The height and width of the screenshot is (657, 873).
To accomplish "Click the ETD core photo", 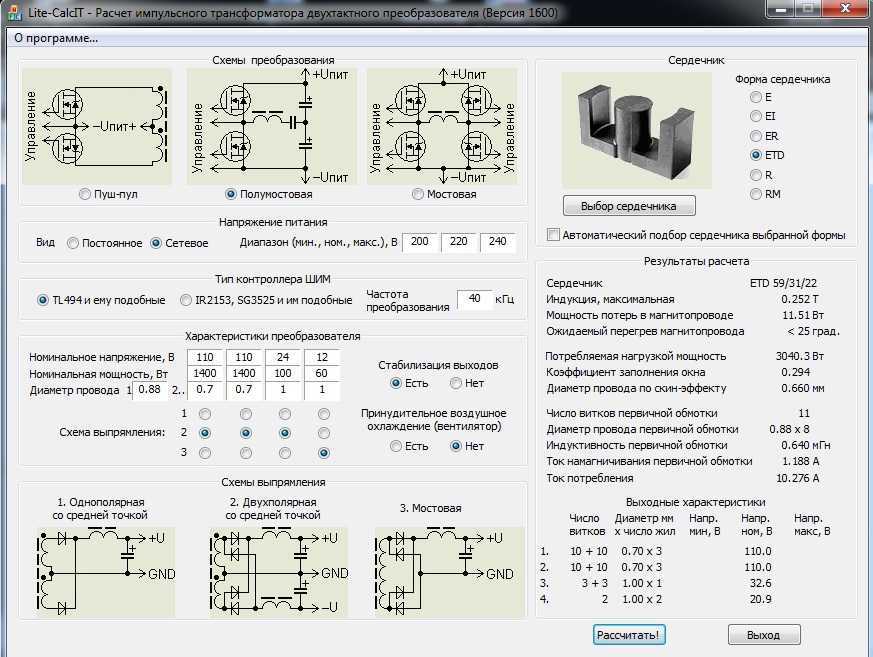I will tap(636, 130).
